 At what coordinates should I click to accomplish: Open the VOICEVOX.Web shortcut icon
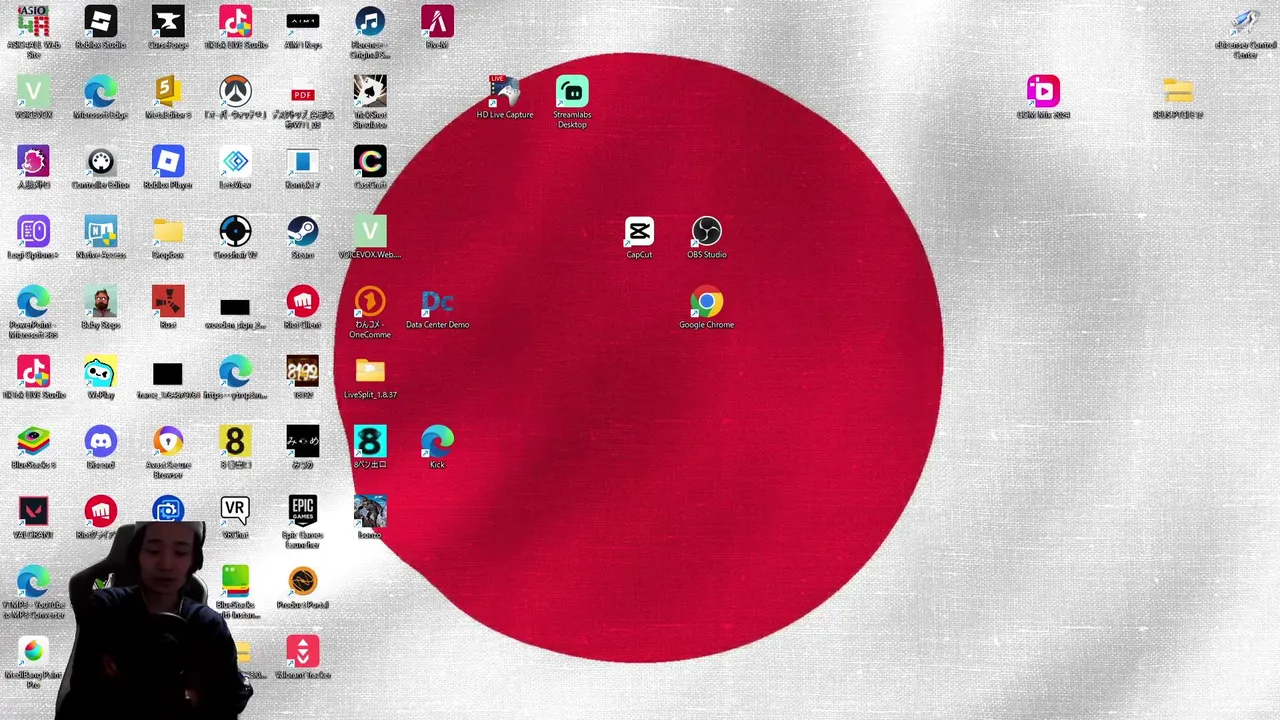pos(370,232)
